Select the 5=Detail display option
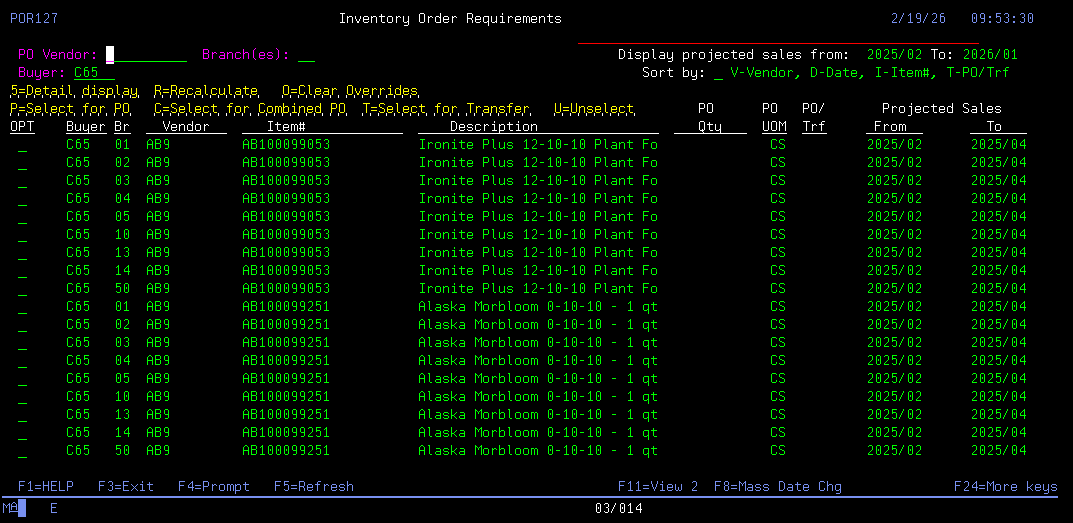Screen dimensions: 1073x523 click(74, 91)
